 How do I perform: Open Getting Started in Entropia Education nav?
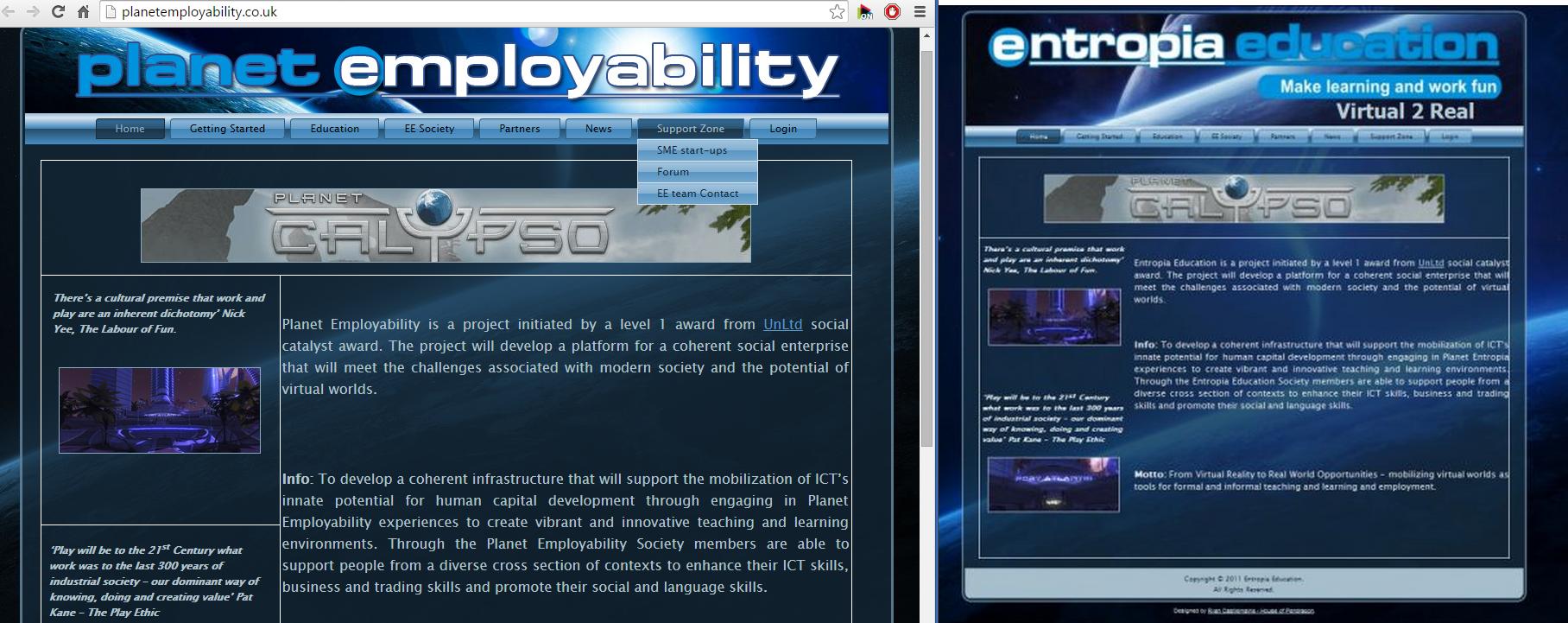pyautogui.click(x=1099, y=137)
